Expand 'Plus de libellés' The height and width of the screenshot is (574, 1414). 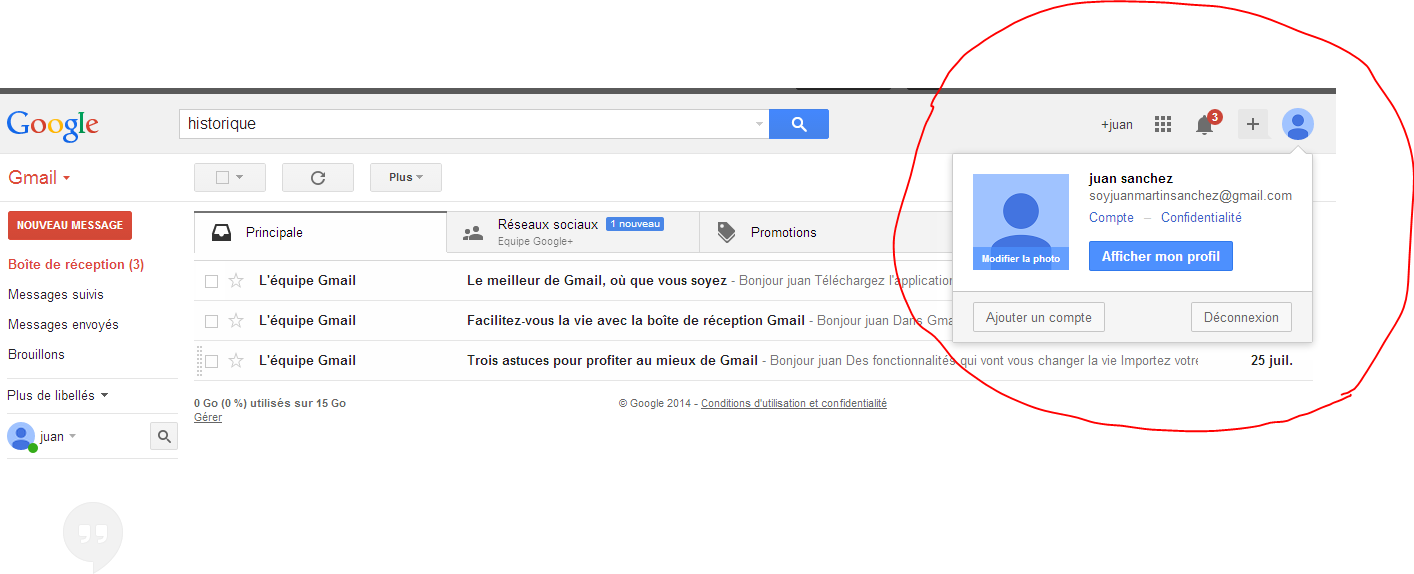58,395
